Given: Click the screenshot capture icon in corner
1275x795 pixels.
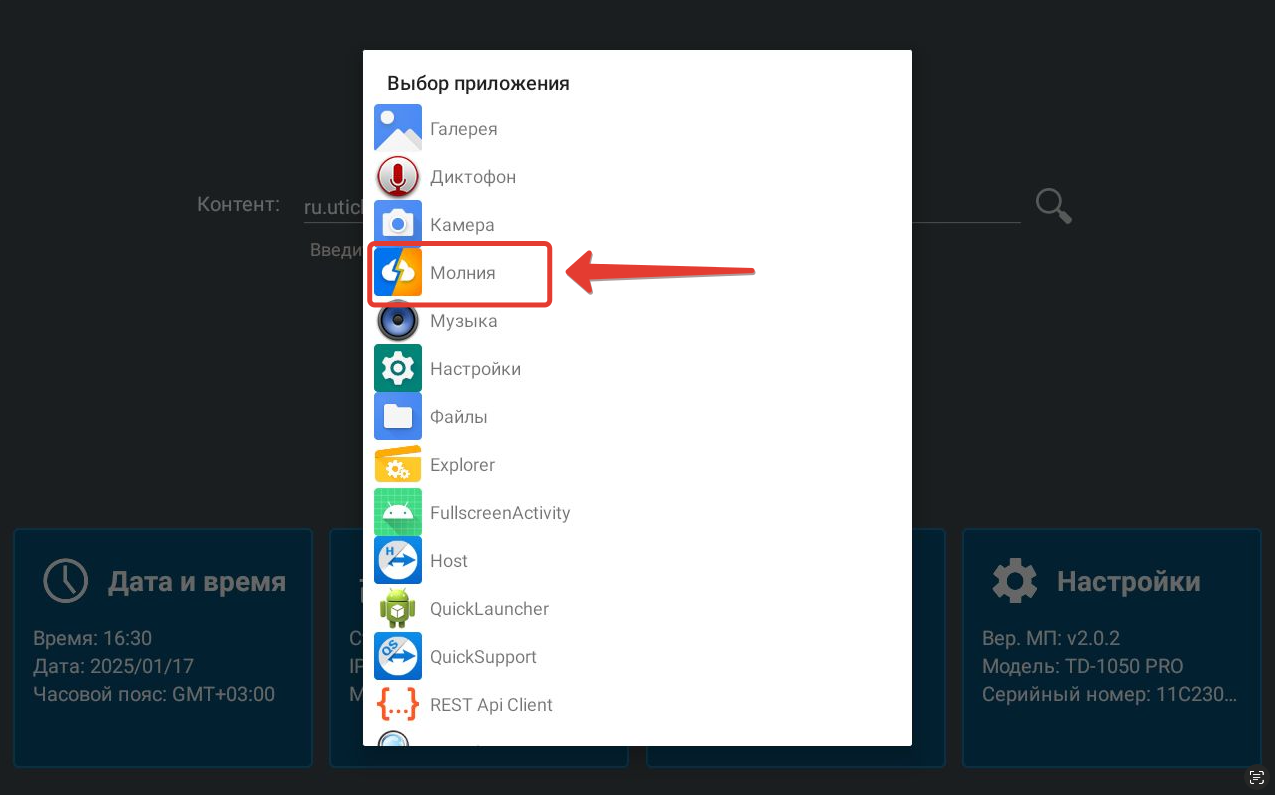Looking at the screenshot, I should point(1257,777).
